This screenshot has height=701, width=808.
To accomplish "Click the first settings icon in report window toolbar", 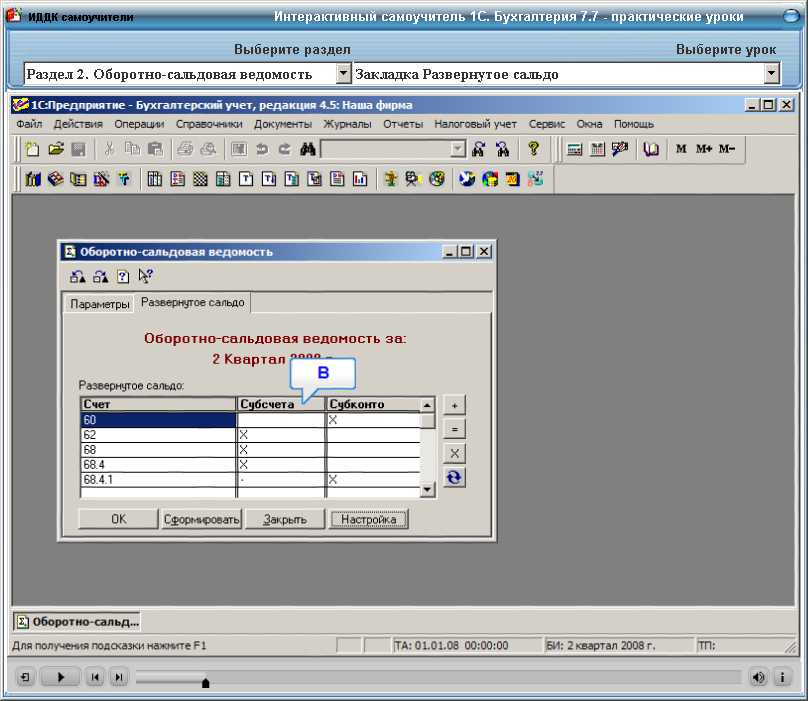I will click(78, 277).
